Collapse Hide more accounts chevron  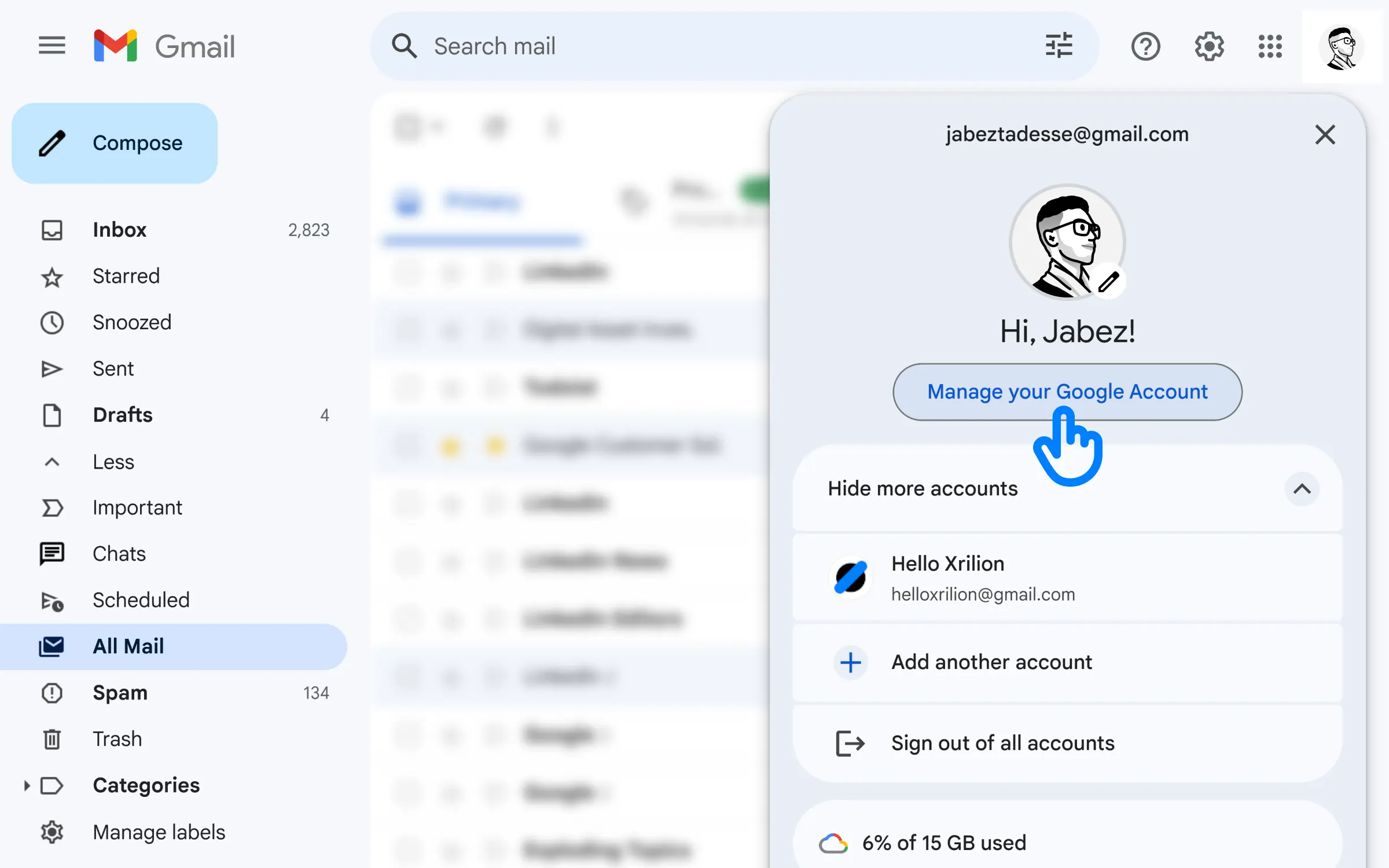coord(1302,489)
